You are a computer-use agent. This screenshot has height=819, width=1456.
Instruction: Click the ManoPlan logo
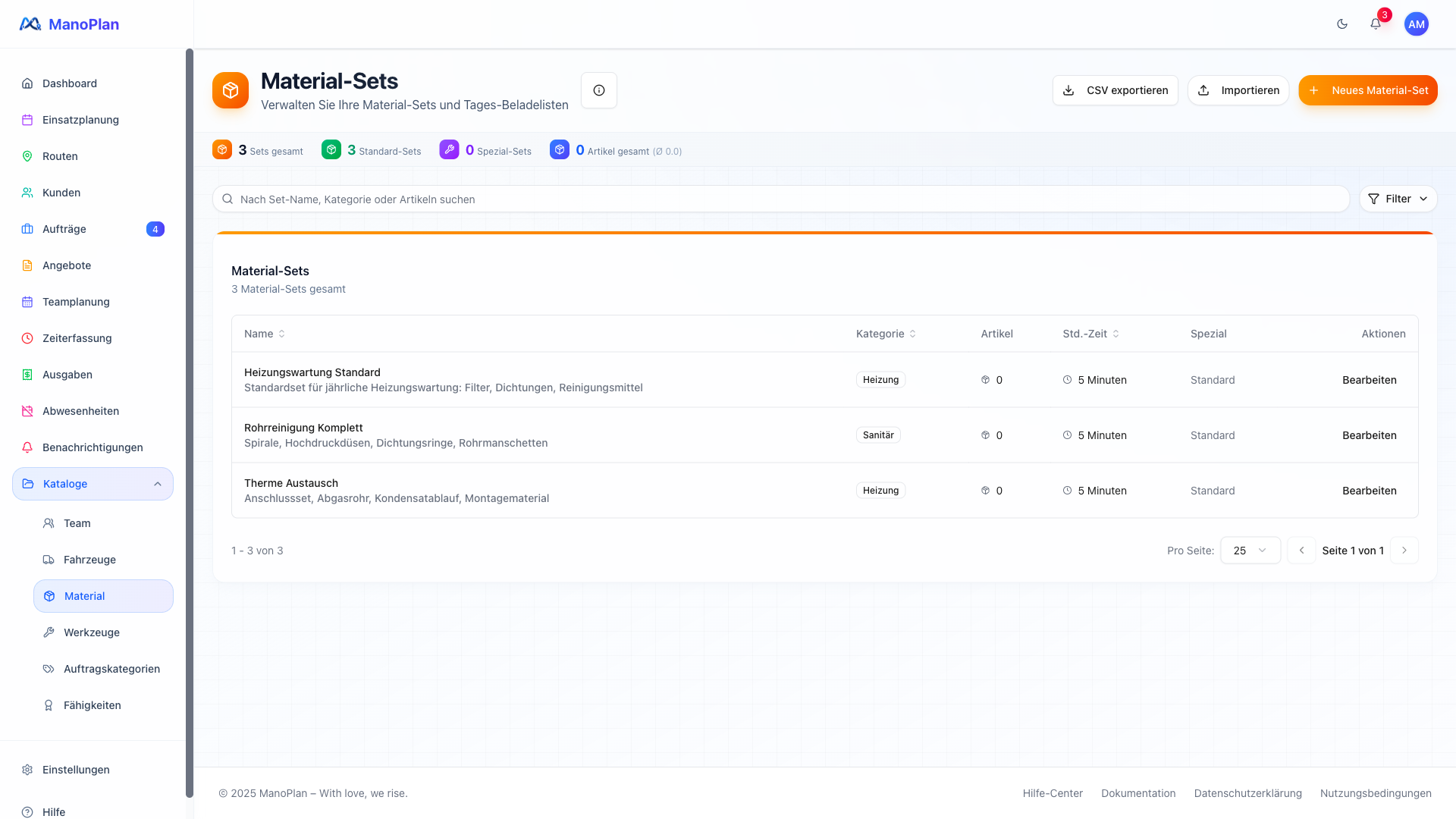tap(70, 24)
